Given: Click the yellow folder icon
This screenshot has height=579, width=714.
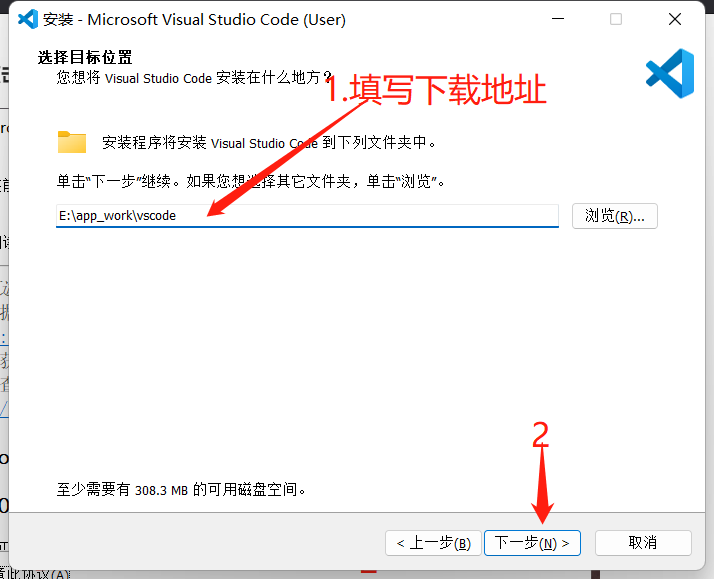Looking at the screenshot, I should 72,142.
